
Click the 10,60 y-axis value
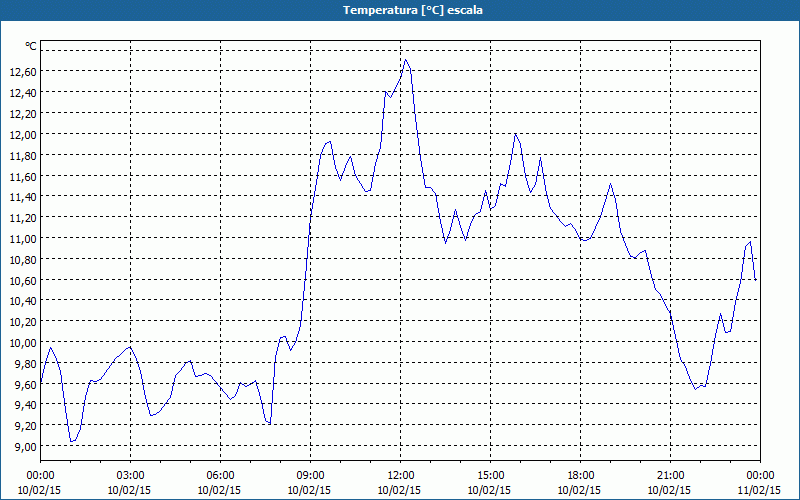23,280
